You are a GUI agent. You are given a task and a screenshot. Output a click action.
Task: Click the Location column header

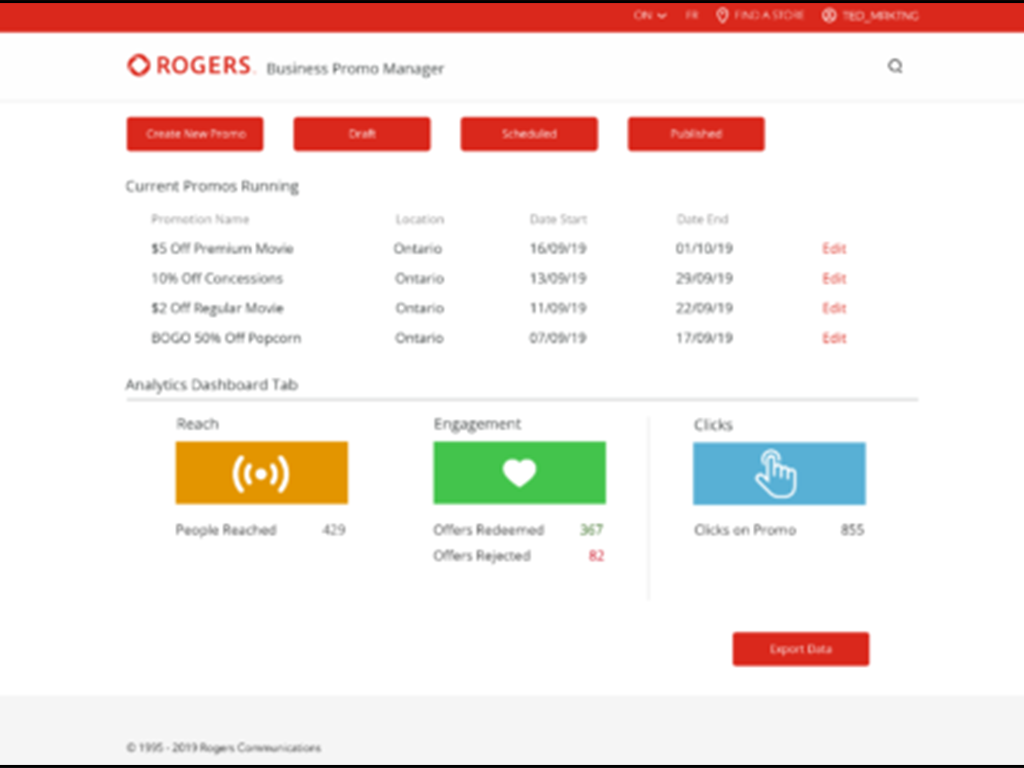[x=419, y=219]
